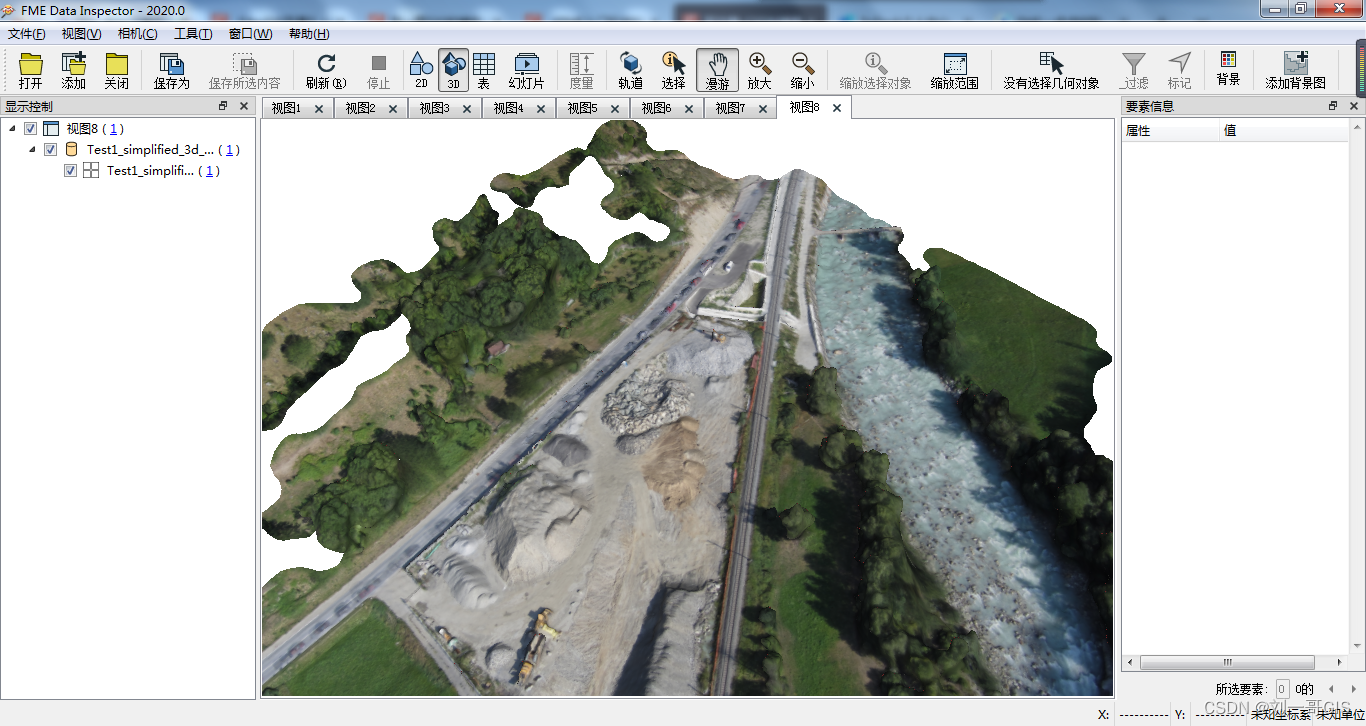The height and width of the screenshot is (726, 1366).
Task: Open the 帮助(H) menu
Action: pos(309,34)
